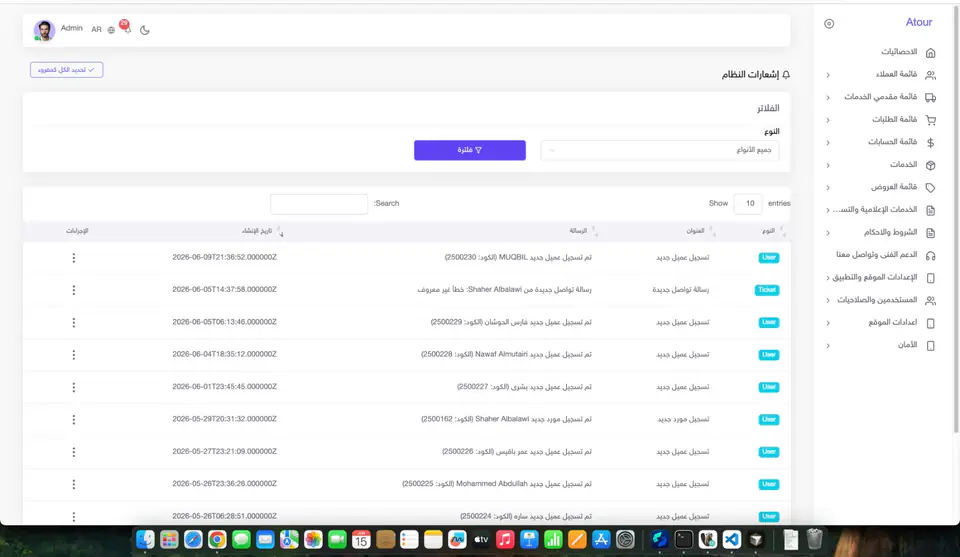Click the قائمة الحسابات dollar icon
This screenshot has width=960, height=557.
pyautogui.click(x=930, y=143)
